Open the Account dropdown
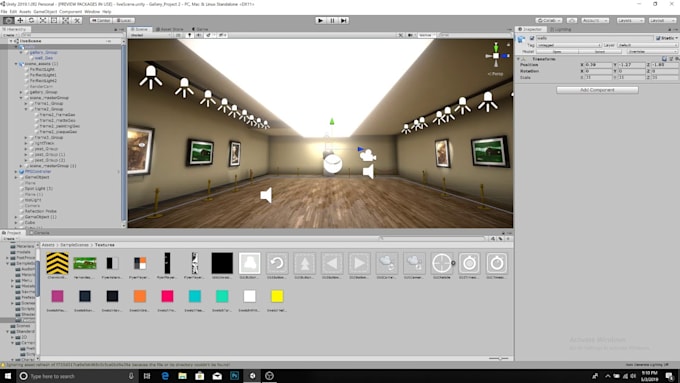Viewport: 680px width, 383px height. pos(595,20)
